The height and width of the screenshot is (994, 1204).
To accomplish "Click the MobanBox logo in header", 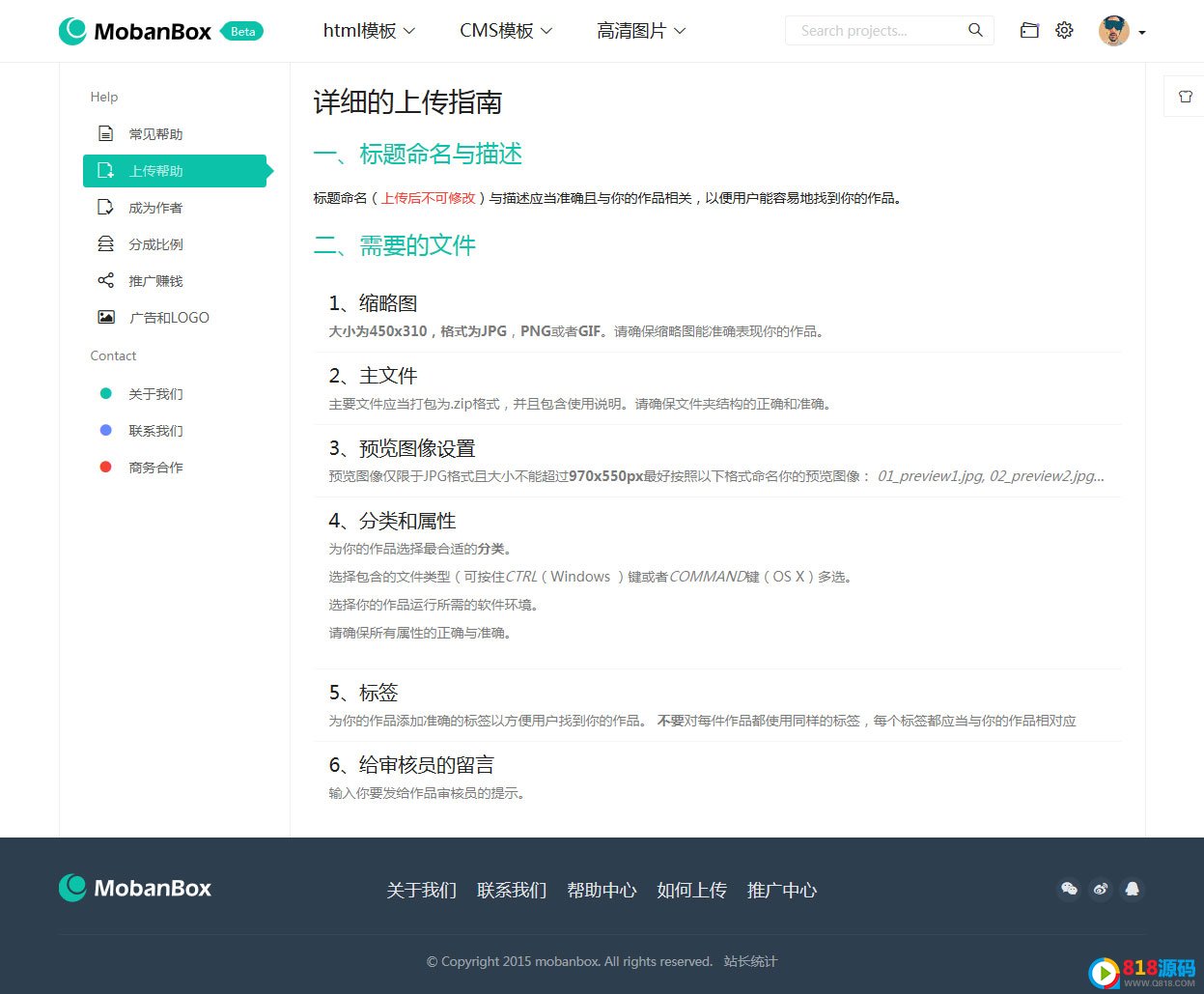I will click(135, 31).
